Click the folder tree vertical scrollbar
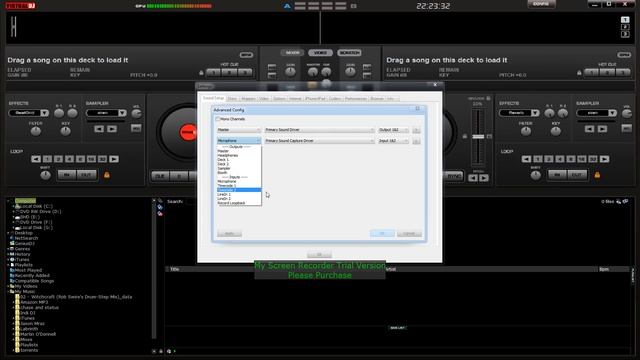 (x=154, y=269)
